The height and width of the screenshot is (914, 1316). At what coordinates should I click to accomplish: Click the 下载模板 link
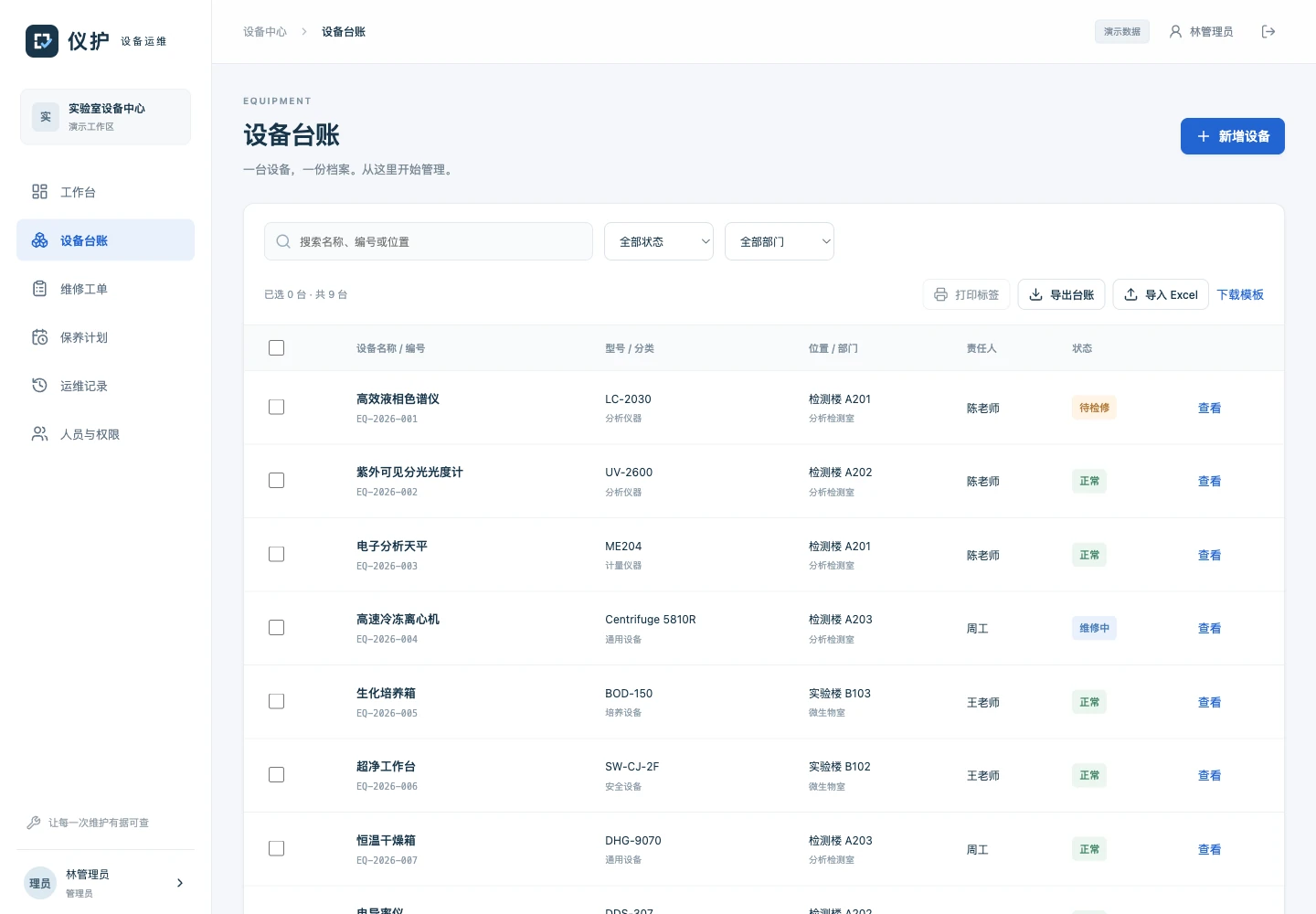[x=1240, y=294]
